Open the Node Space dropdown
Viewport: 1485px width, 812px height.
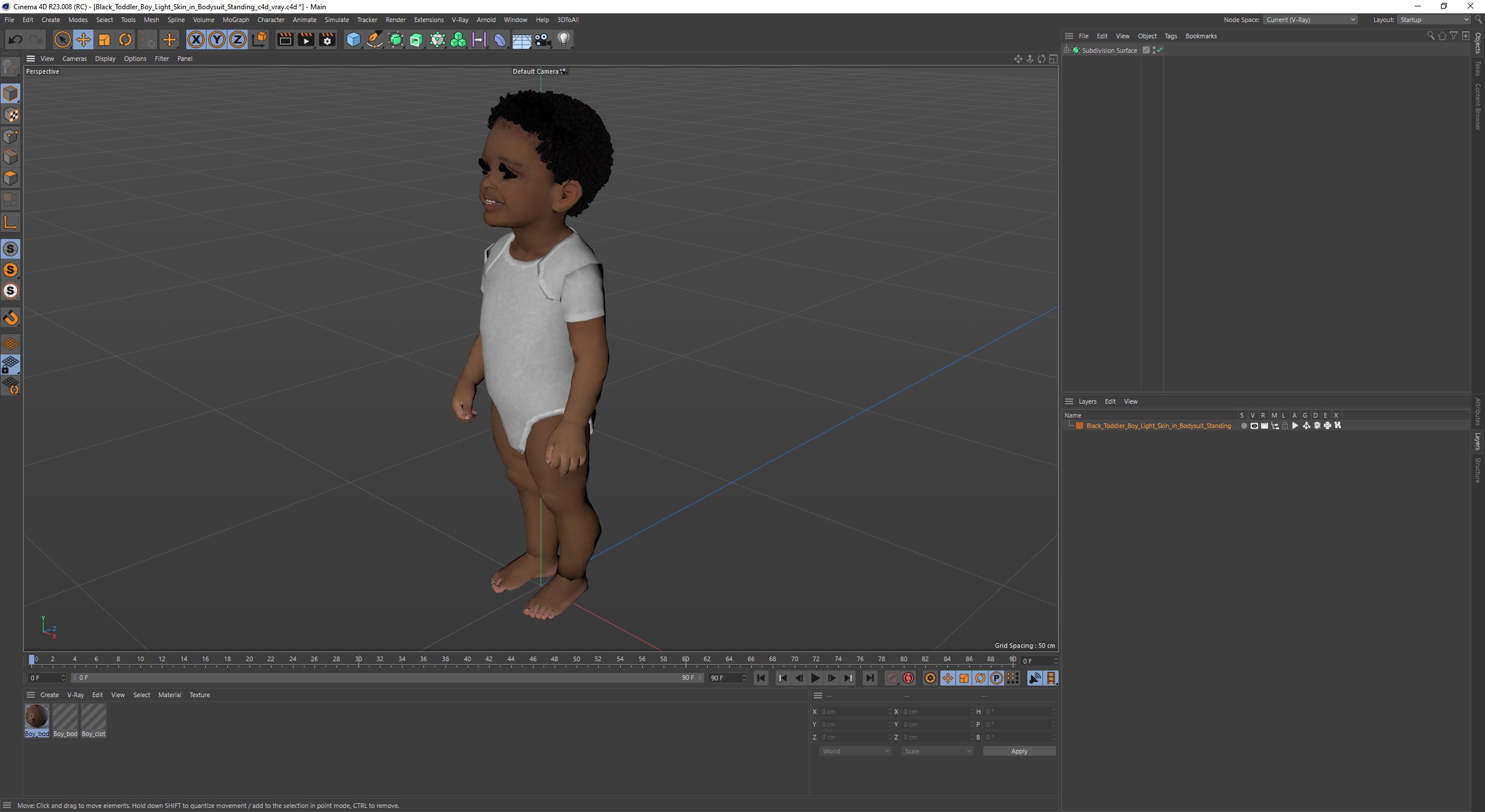(x=1310, y=20)
